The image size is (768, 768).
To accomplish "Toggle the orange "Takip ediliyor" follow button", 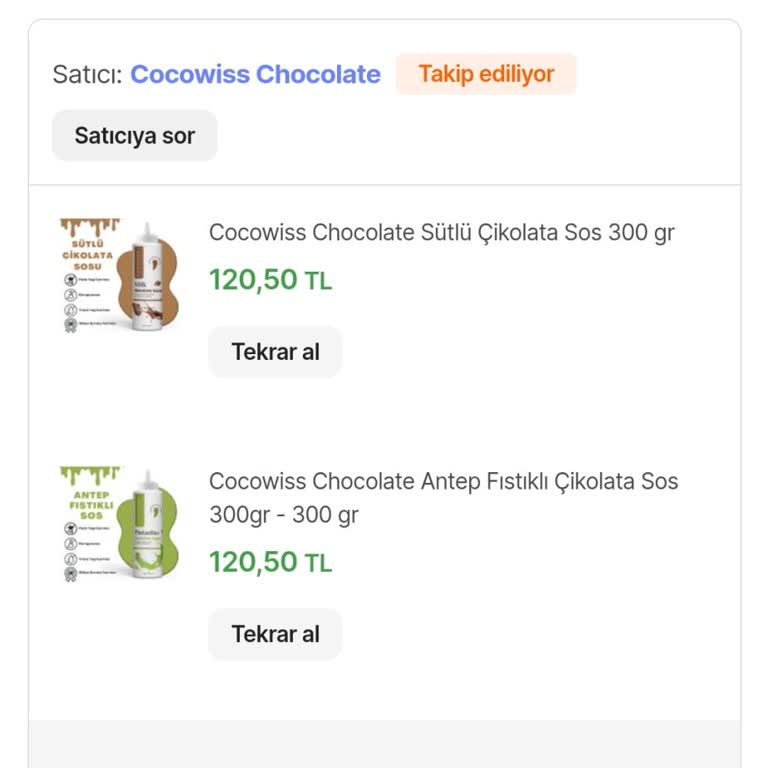I will coord(486,74).
